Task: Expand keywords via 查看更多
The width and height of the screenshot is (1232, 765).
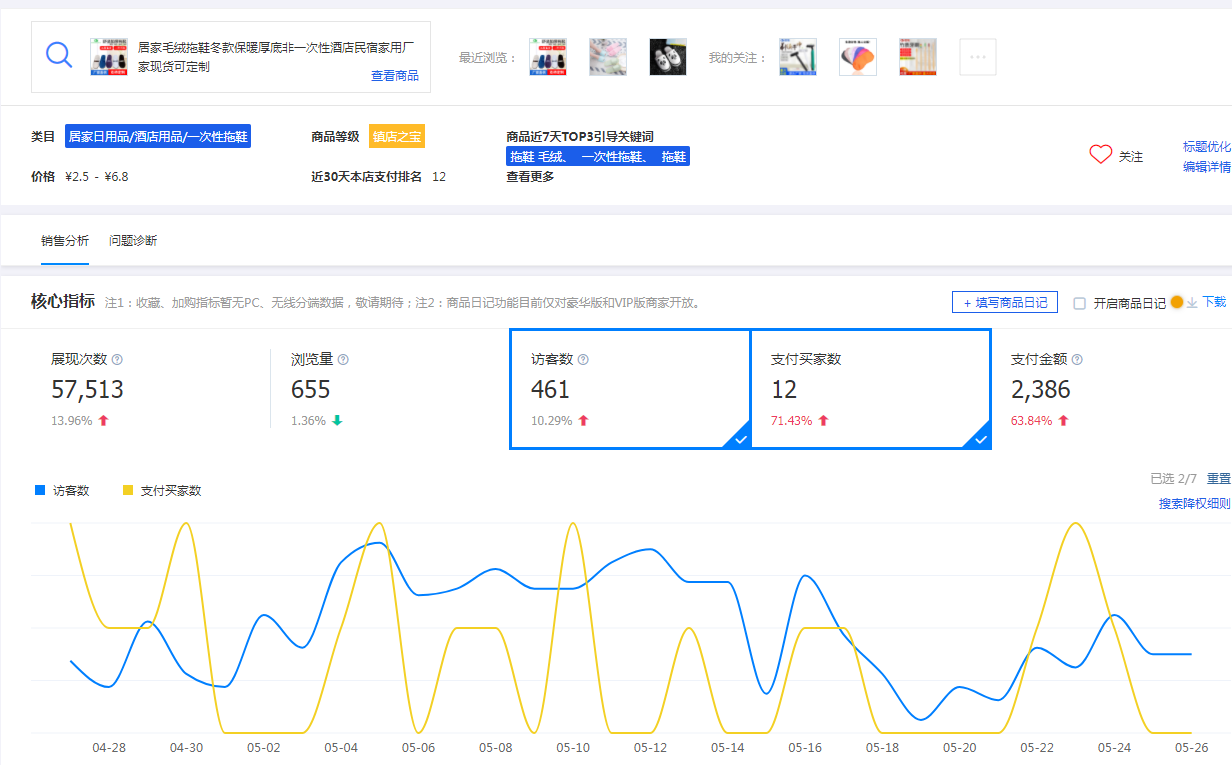Action: [530, 177]
